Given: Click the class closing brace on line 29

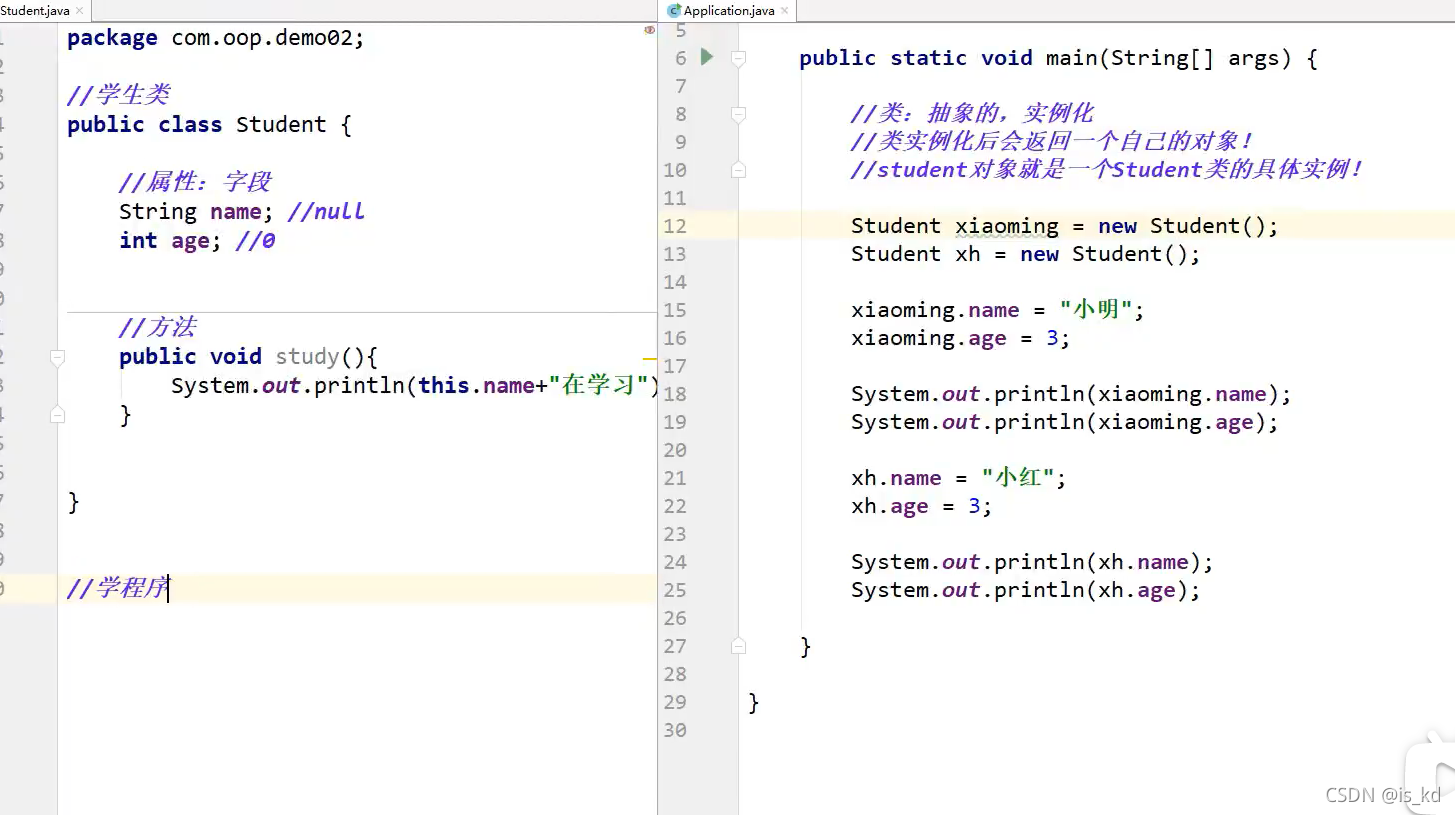Looking at the screenshot, I should pyautogui.click(x=754, y=702).
